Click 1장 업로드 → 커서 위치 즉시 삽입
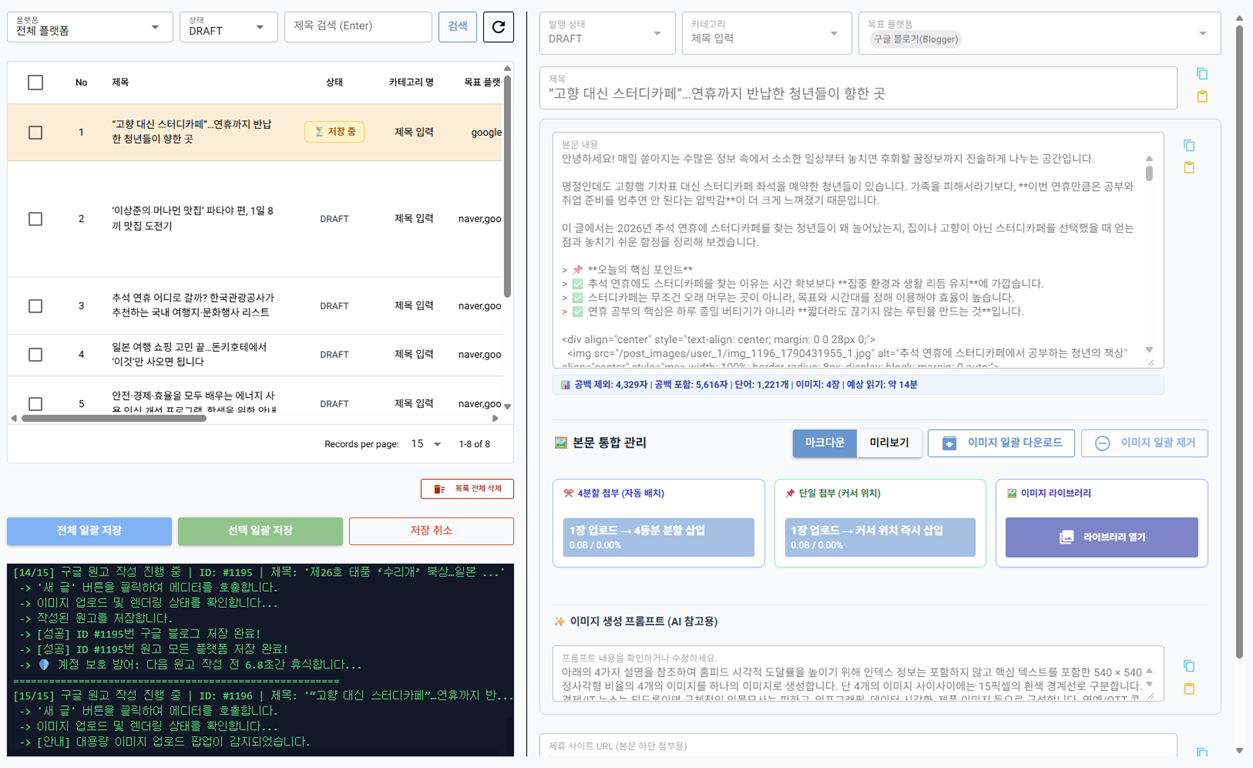The height and width of the screenshot is (768, 1253). coord(880,537)
